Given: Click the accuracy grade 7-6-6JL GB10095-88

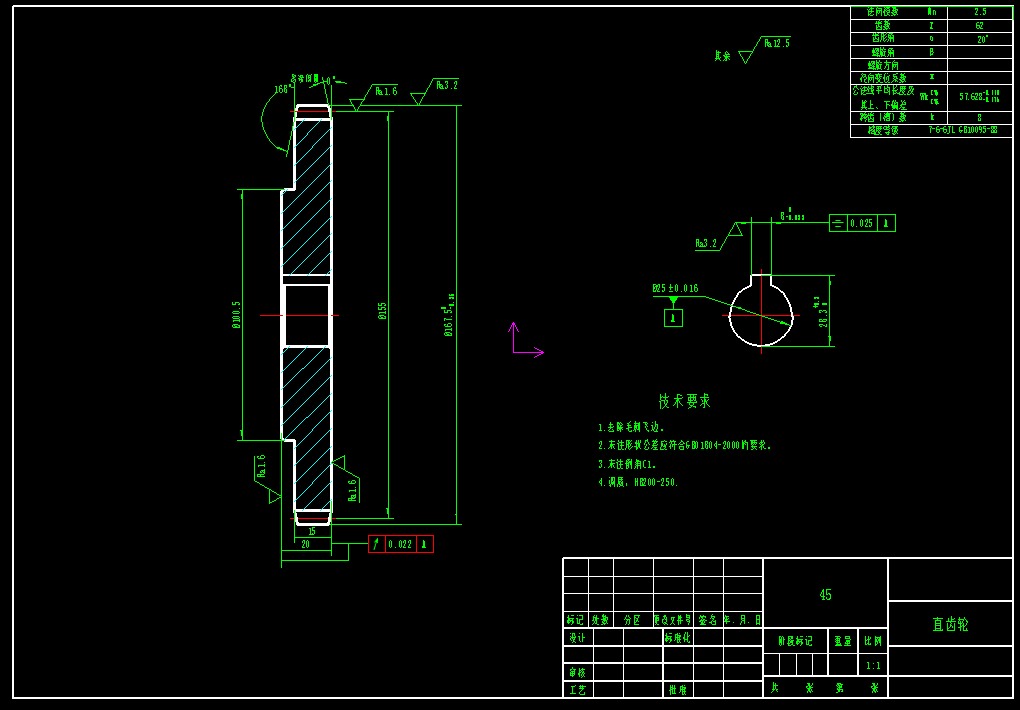Looking at the screenshot, I should click(x=963, y=130).
